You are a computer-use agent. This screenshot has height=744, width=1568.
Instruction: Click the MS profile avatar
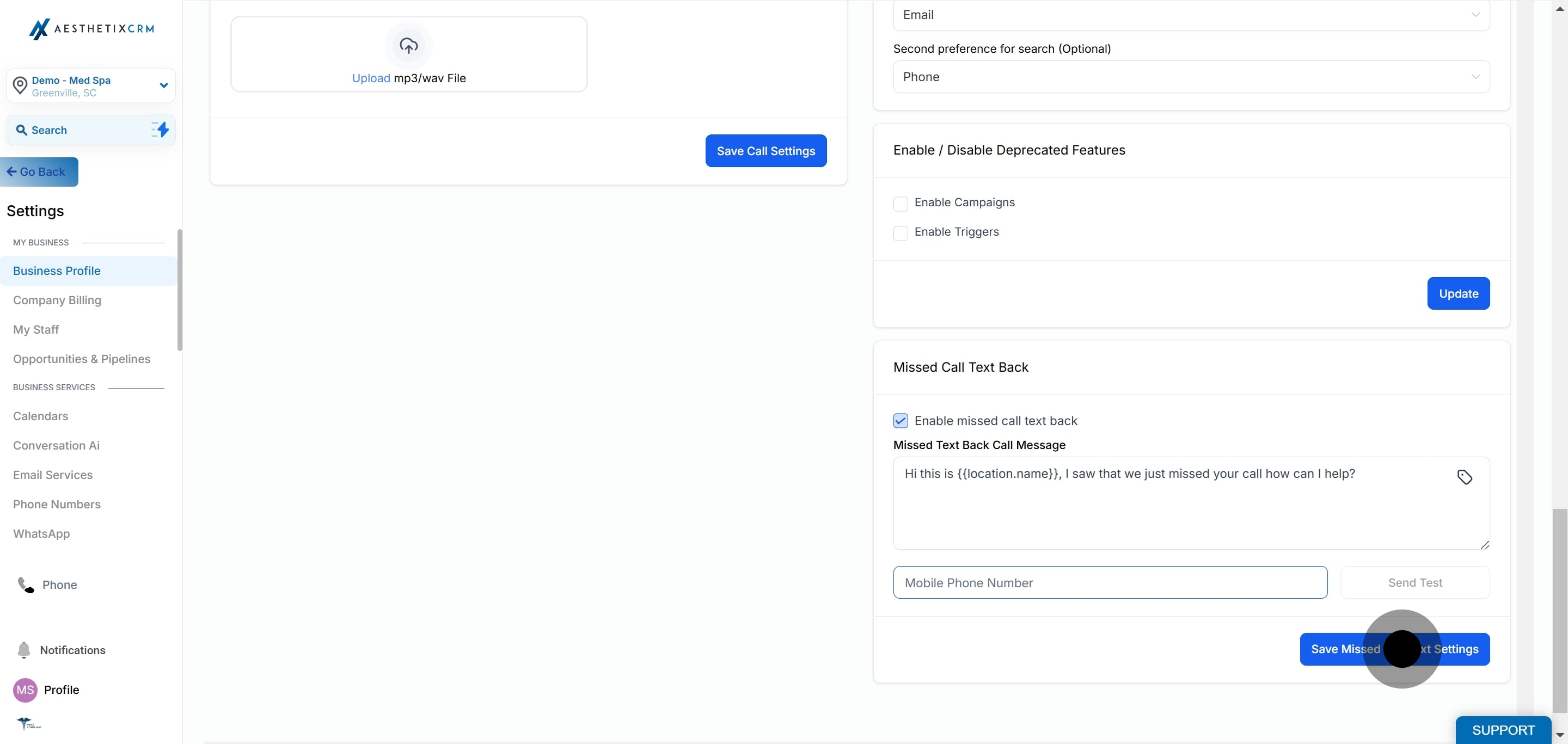[x=25, y=690]
